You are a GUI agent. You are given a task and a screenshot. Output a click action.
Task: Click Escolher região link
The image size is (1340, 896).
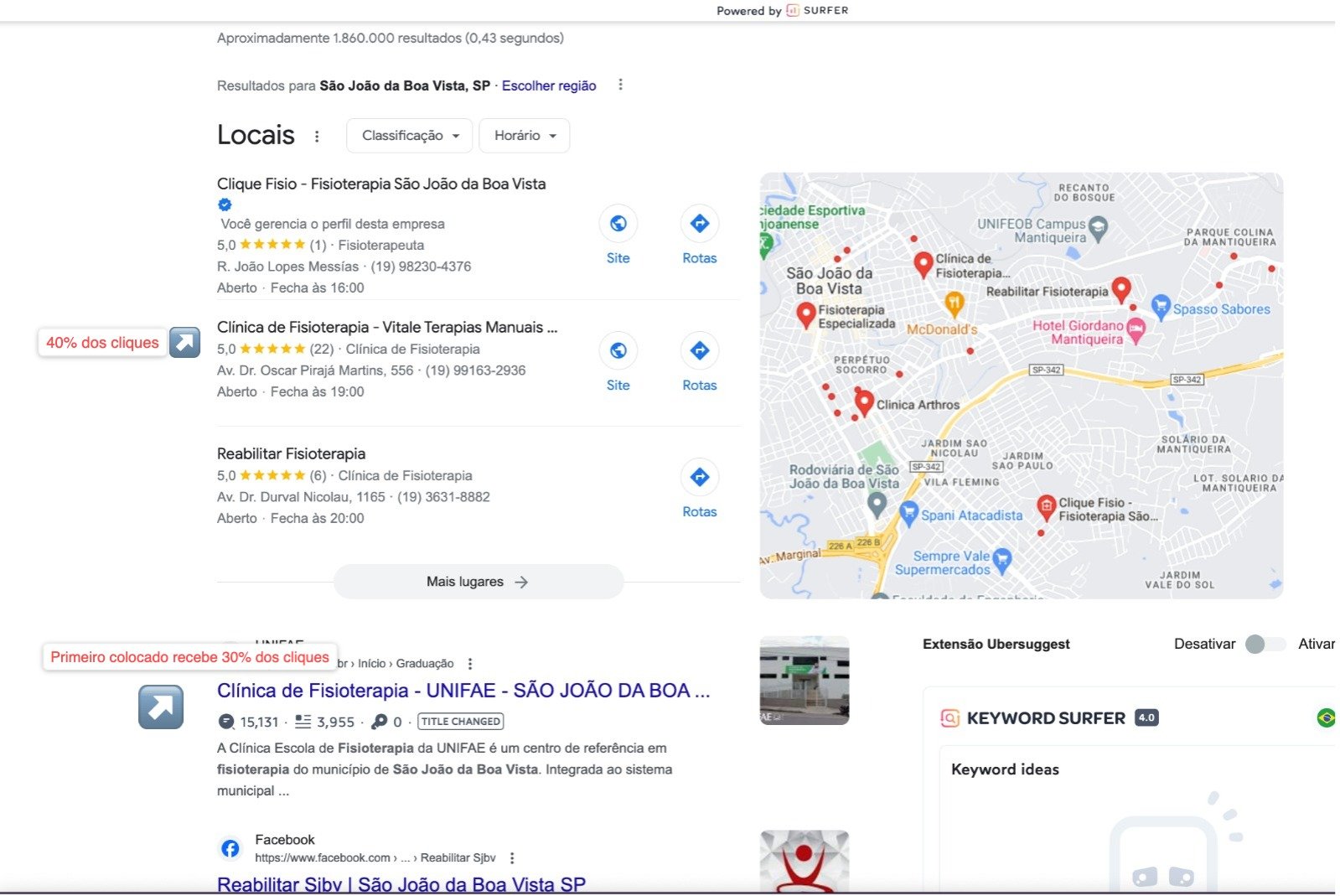coord(549,85)
